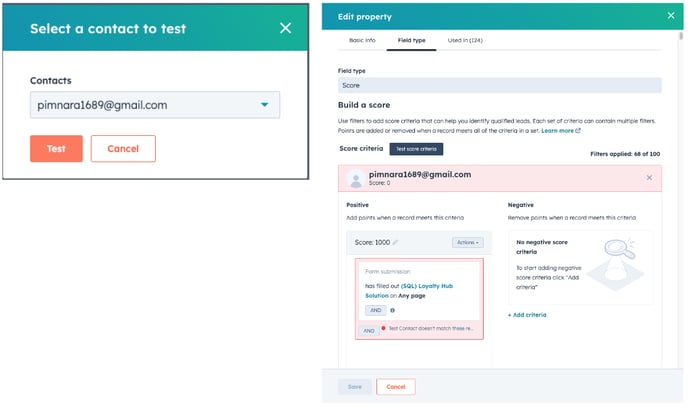Switch to the Basic info tab
This screenshot has width=688, height=409.
point(362,40)
